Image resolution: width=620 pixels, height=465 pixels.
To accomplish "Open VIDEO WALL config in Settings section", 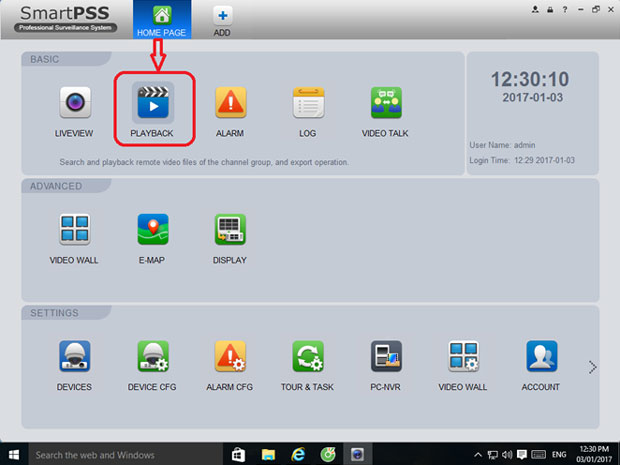I will click(463, 356).
